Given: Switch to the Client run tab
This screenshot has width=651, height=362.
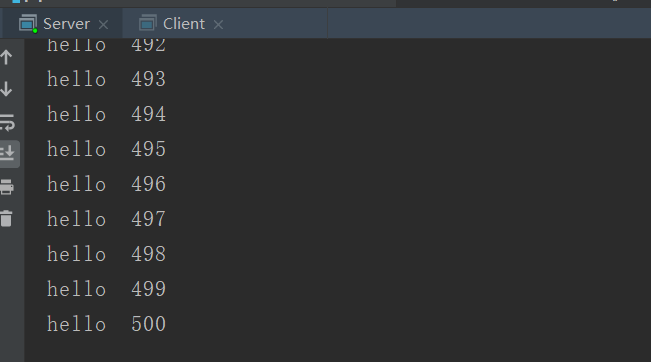Looking at the screenshot, I should [x=184, y=24].
